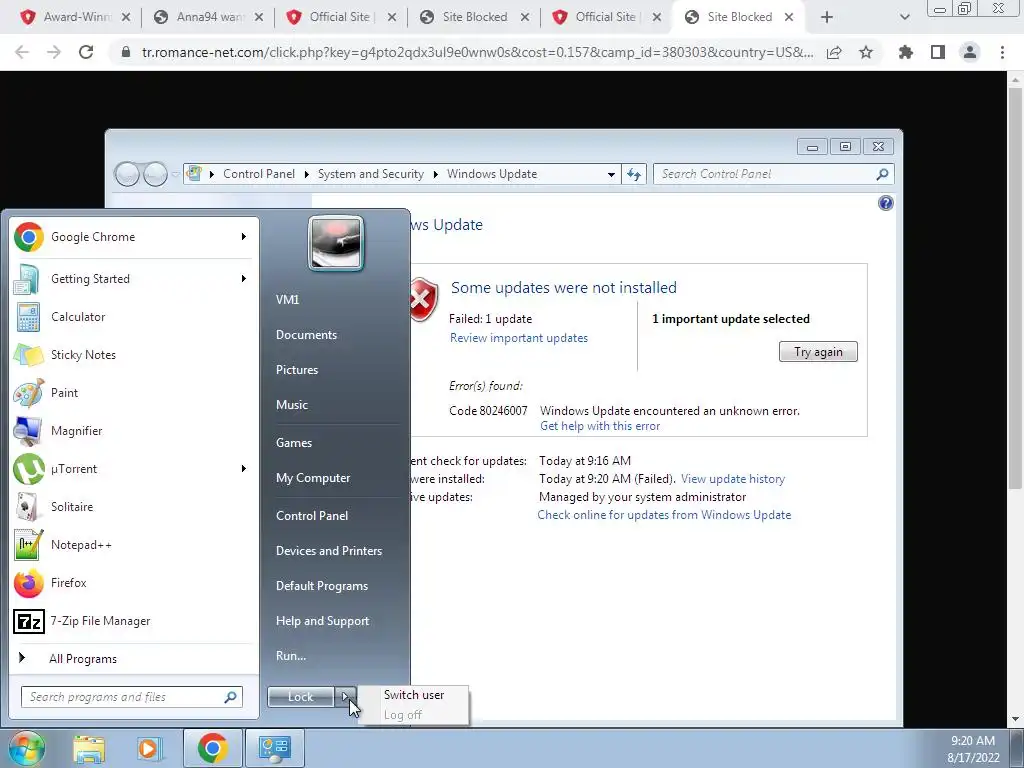Viewport: 1024px width, 768px height.
Task: Open Control Panel address history dropdown
Action: click(611, 174)
